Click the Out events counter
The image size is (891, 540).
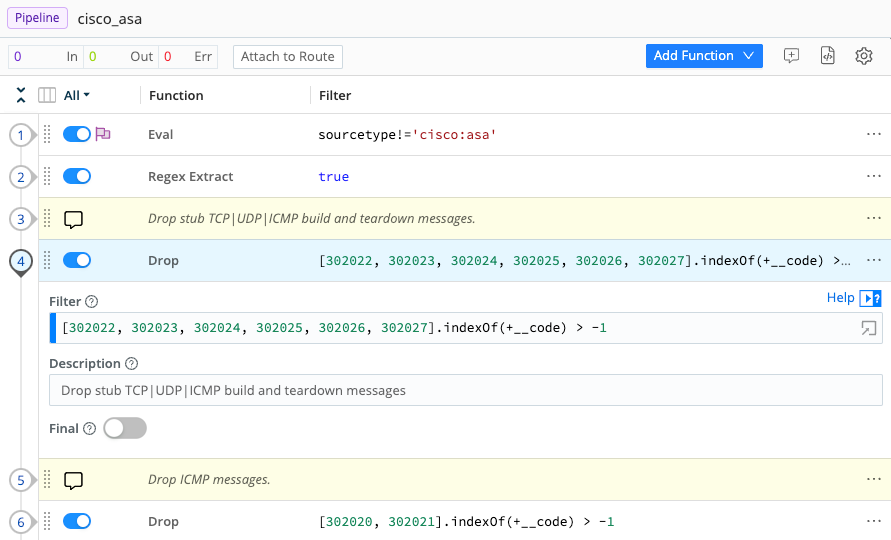pyautogui.click(x=120, y=56)
